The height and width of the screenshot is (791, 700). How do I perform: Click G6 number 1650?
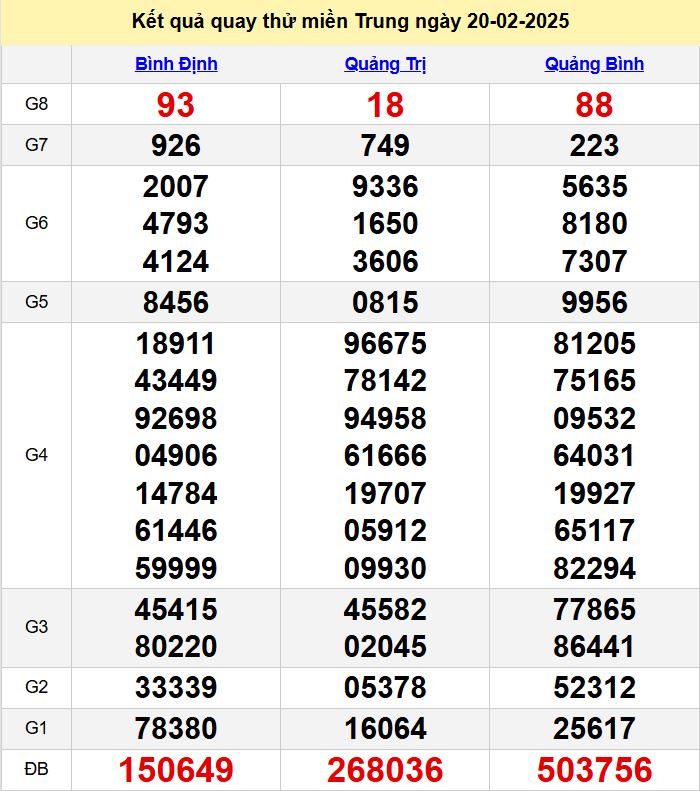click(x=385, y=223)
